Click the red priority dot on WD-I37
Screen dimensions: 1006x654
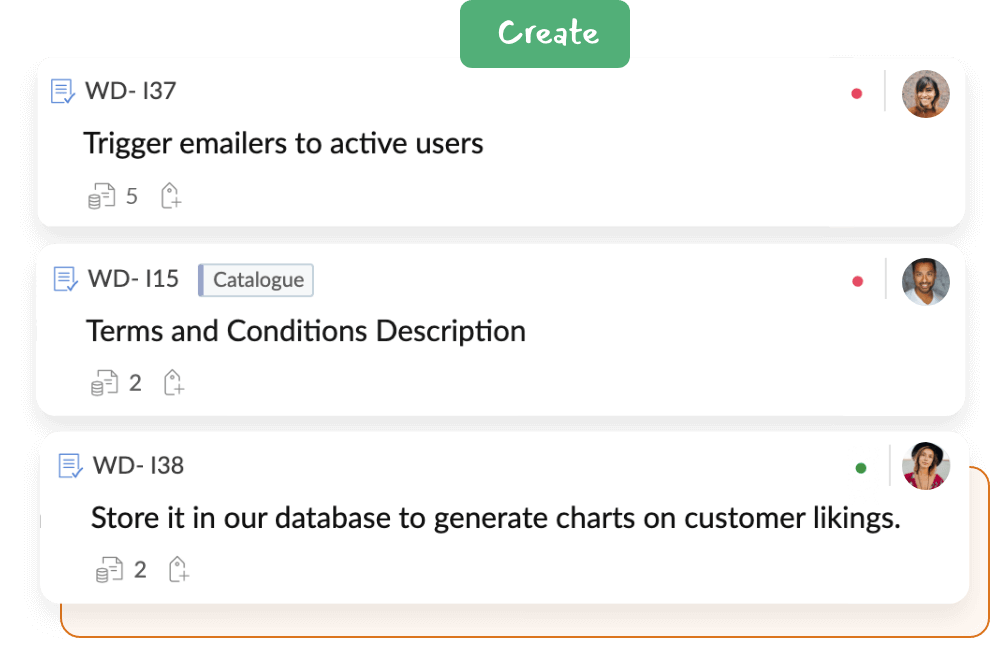click(857, 94)
